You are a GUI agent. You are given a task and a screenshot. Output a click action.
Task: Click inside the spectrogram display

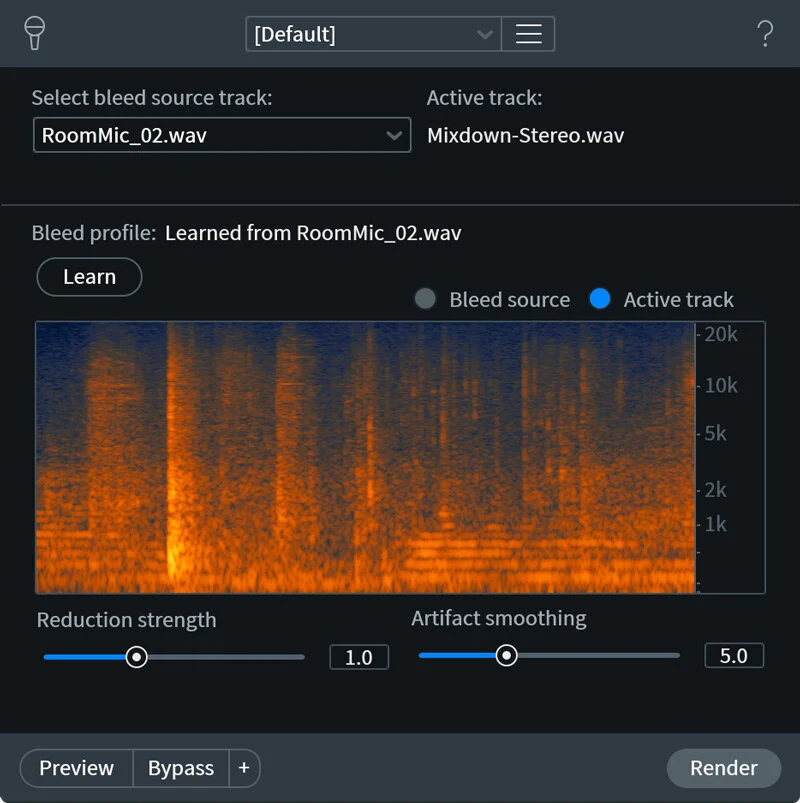coord(365,457)
